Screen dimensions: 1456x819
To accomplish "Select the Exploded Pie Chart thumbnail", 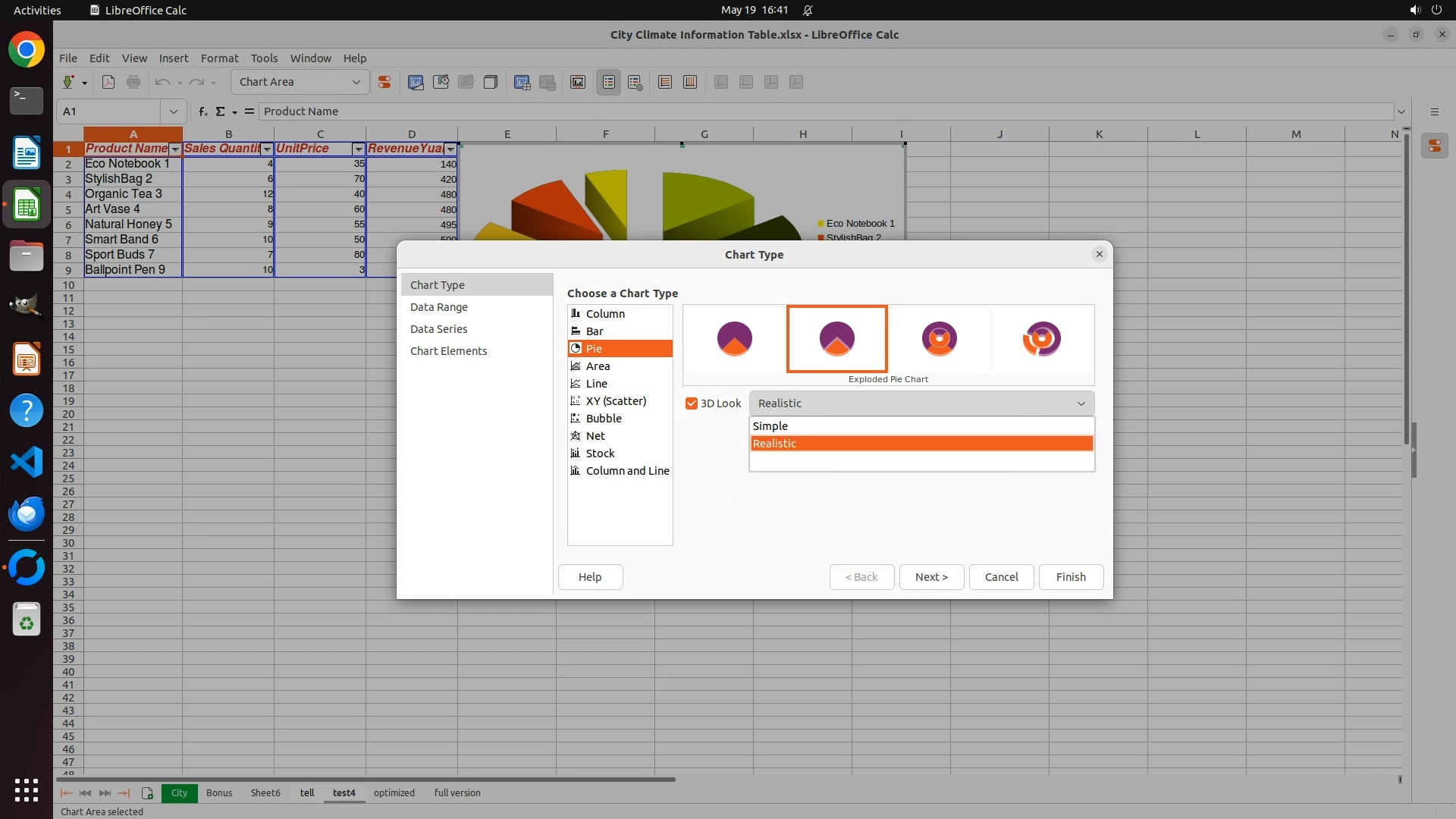I will [836, 338].
